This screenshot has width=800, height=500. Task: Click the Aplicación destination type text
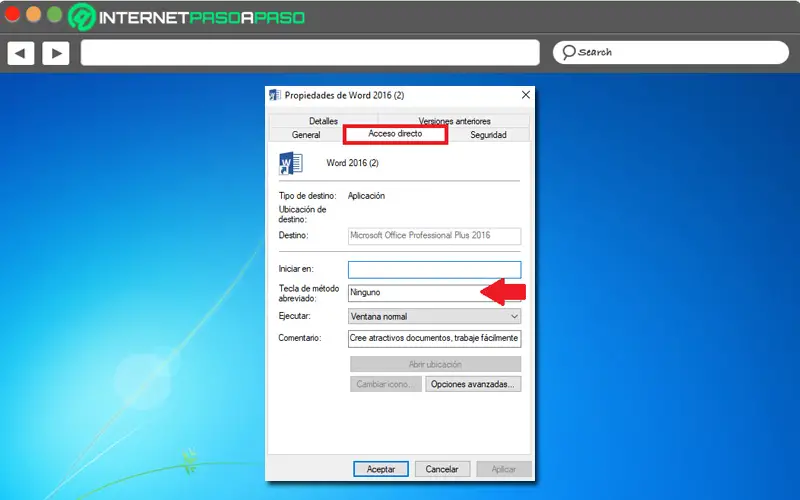(366, 196)
